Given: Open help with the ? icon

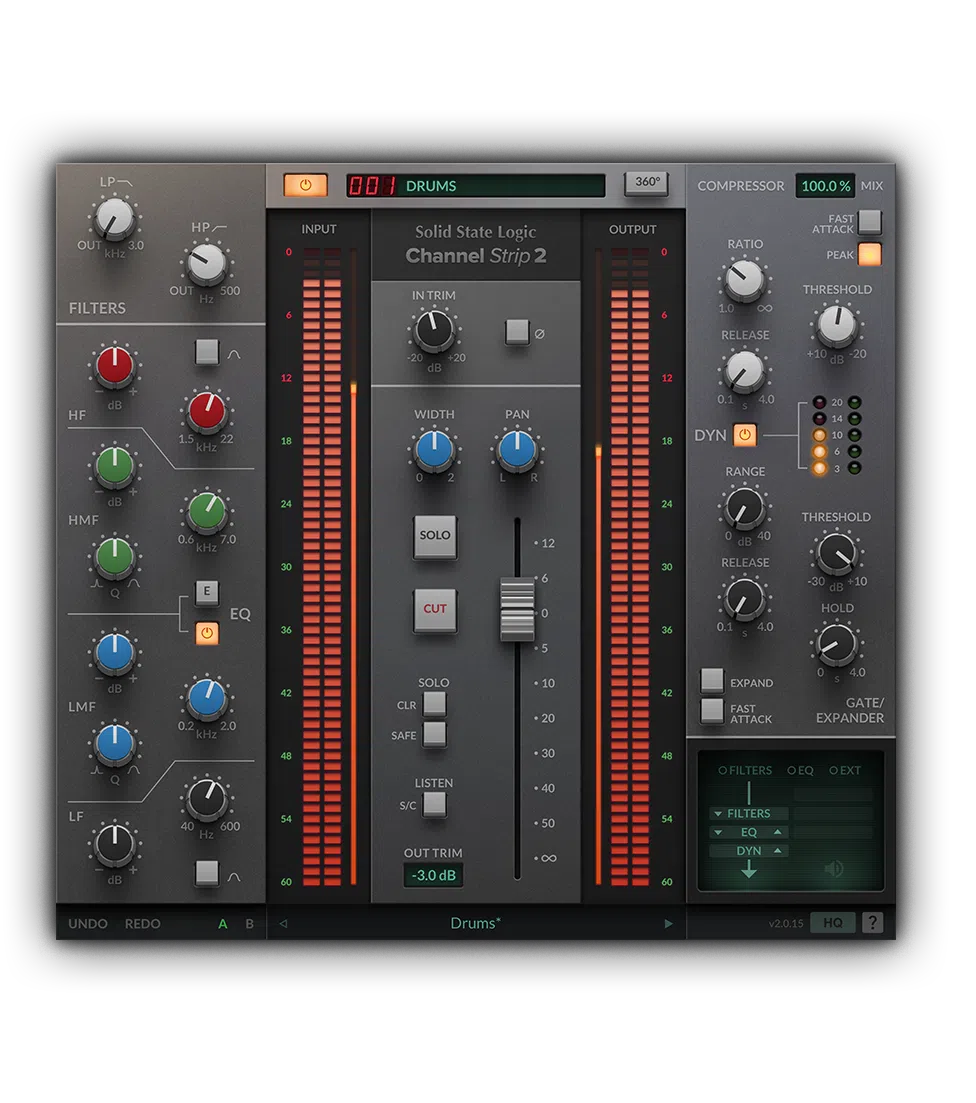Looking at the screenshot, I should (871, 922).
